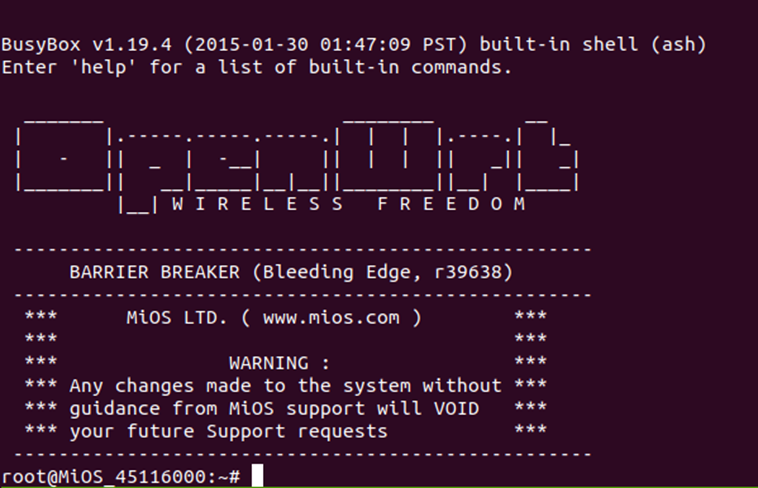Click the WARNING : heading text
Screen dimensions: 758x488
[279, 363]
